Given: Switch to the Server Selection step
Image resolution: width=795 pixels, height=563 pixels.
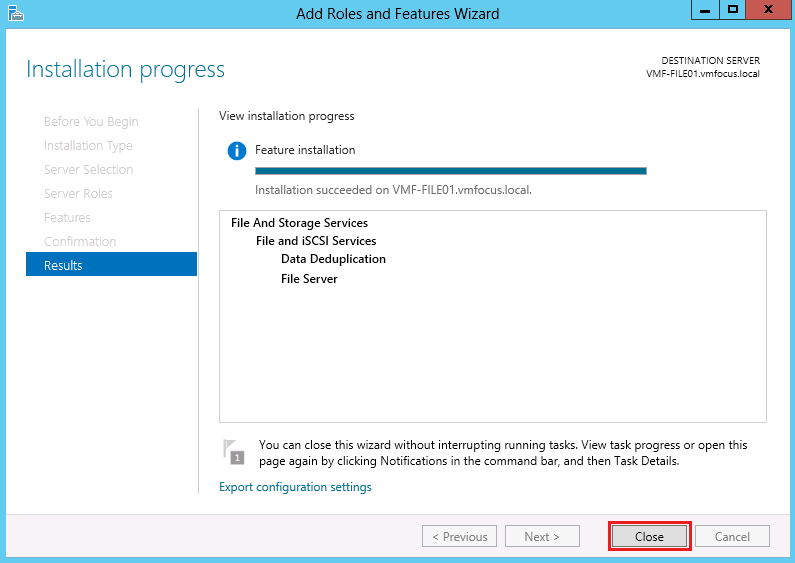Looking at the screenshot, I should 88,169.
